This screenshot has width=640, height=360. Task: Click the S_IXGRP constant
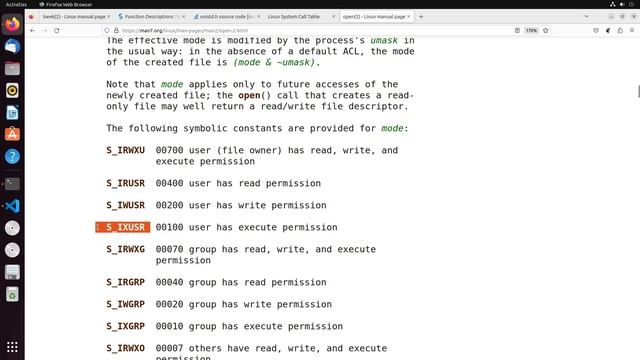tap(126, 327)
